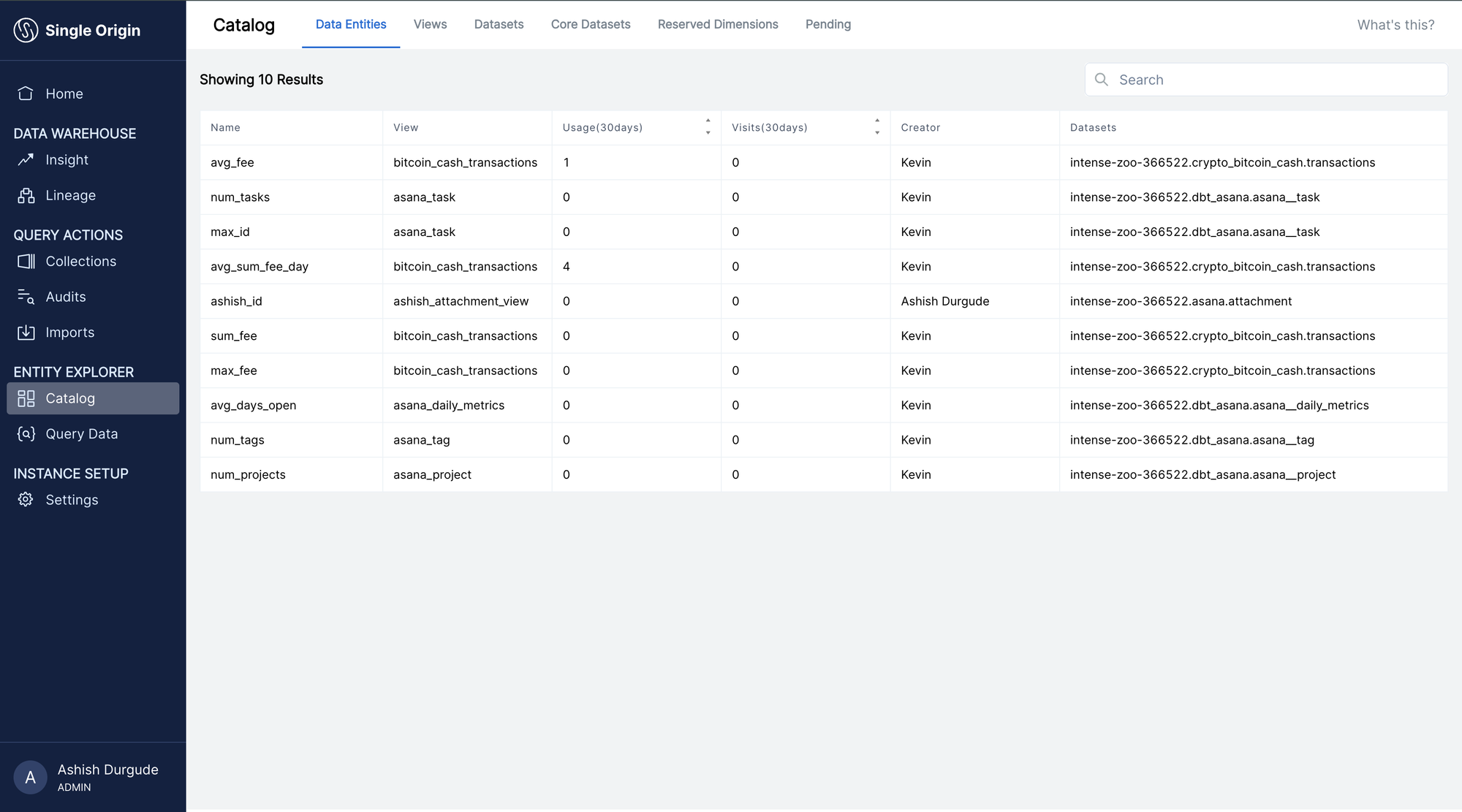Screen dimensions: 1462x812
Task: Switch to the Views tab
Action: (x=430, y=24)
